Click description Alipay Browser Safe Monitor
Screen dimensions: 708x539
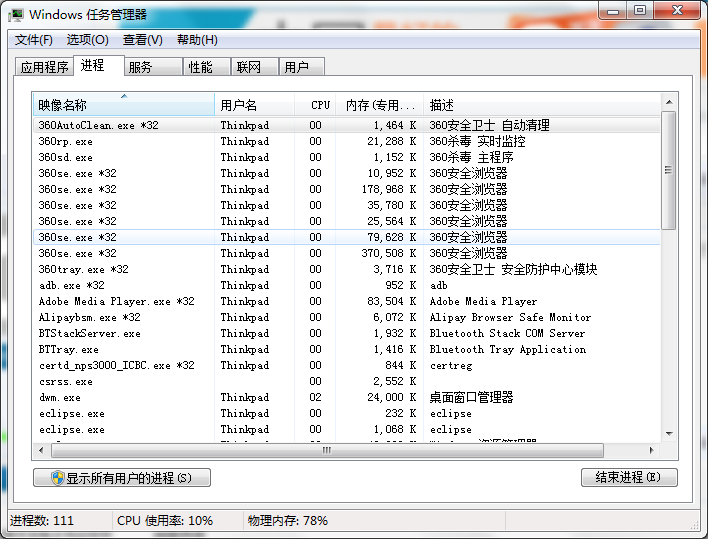click(x=510, y=317)
